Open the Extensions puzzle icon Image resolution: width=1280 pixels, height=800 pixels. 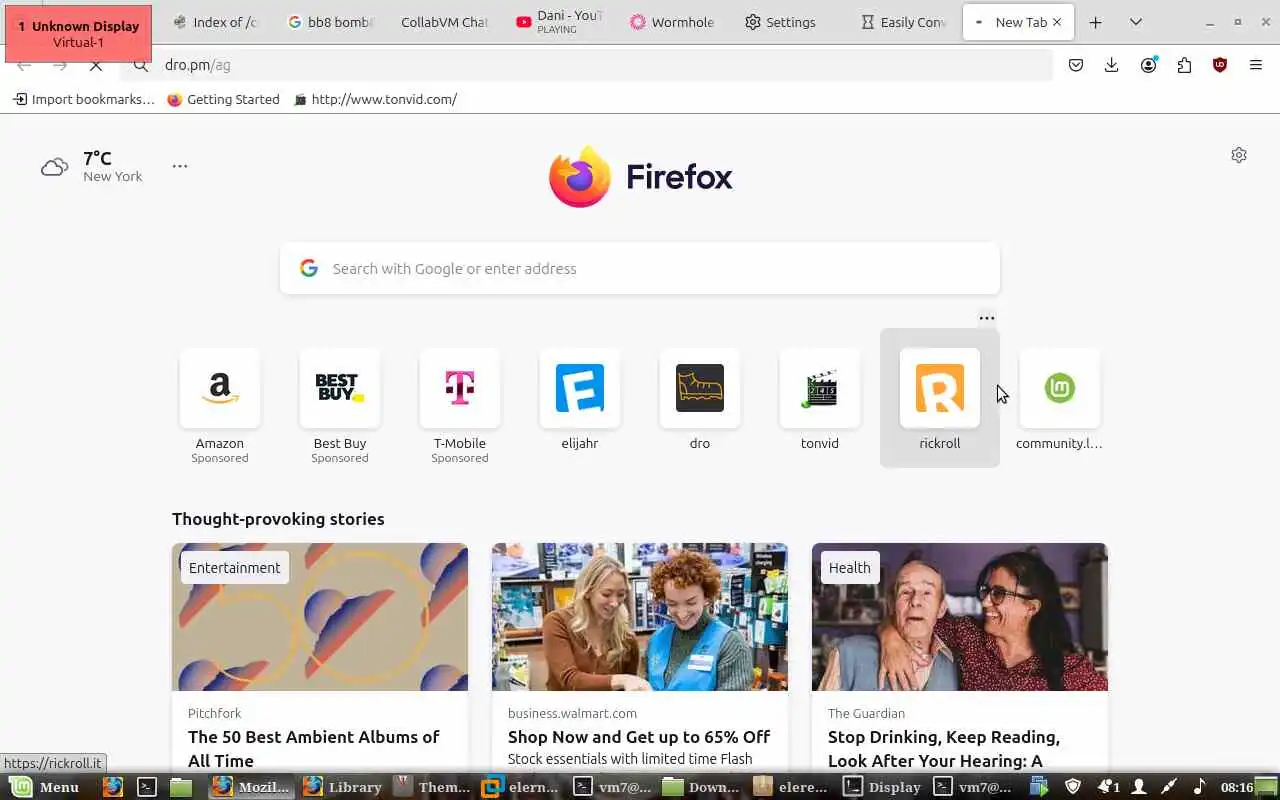point(1184,65)
